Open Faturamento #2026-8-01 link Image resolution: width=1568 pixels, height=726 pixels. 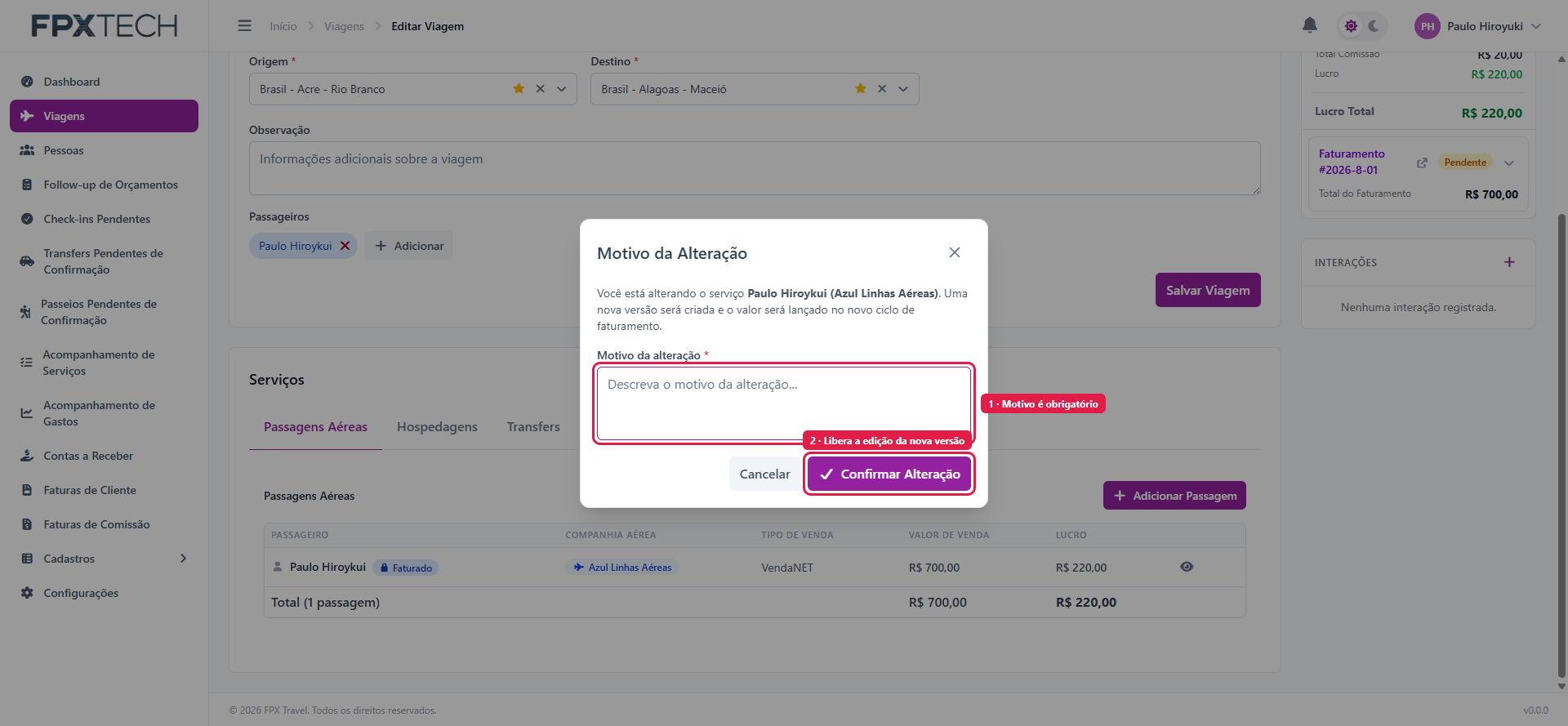coord(1352,162)
